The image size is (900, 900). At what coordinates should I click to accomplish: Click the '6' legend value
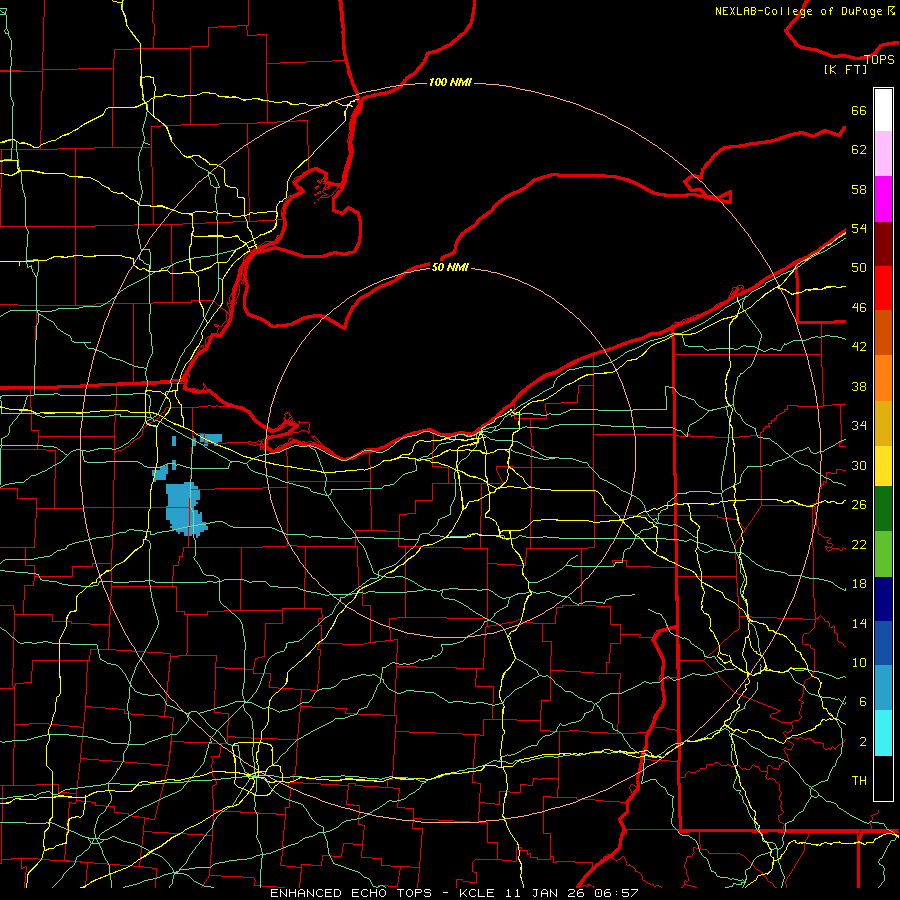862,702
